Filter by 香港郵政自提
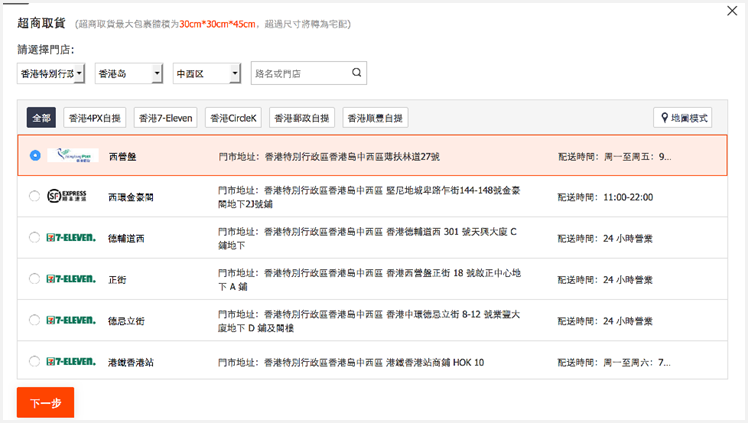Image resolution: width=748 pixels, height=423 pixels. pos(302,118)
